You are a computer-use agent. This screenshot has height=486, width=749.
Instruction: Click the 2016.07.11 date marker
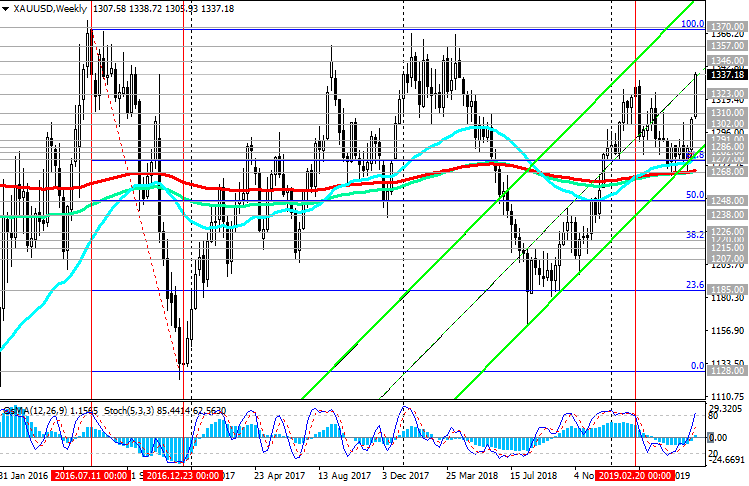(91, 478)
